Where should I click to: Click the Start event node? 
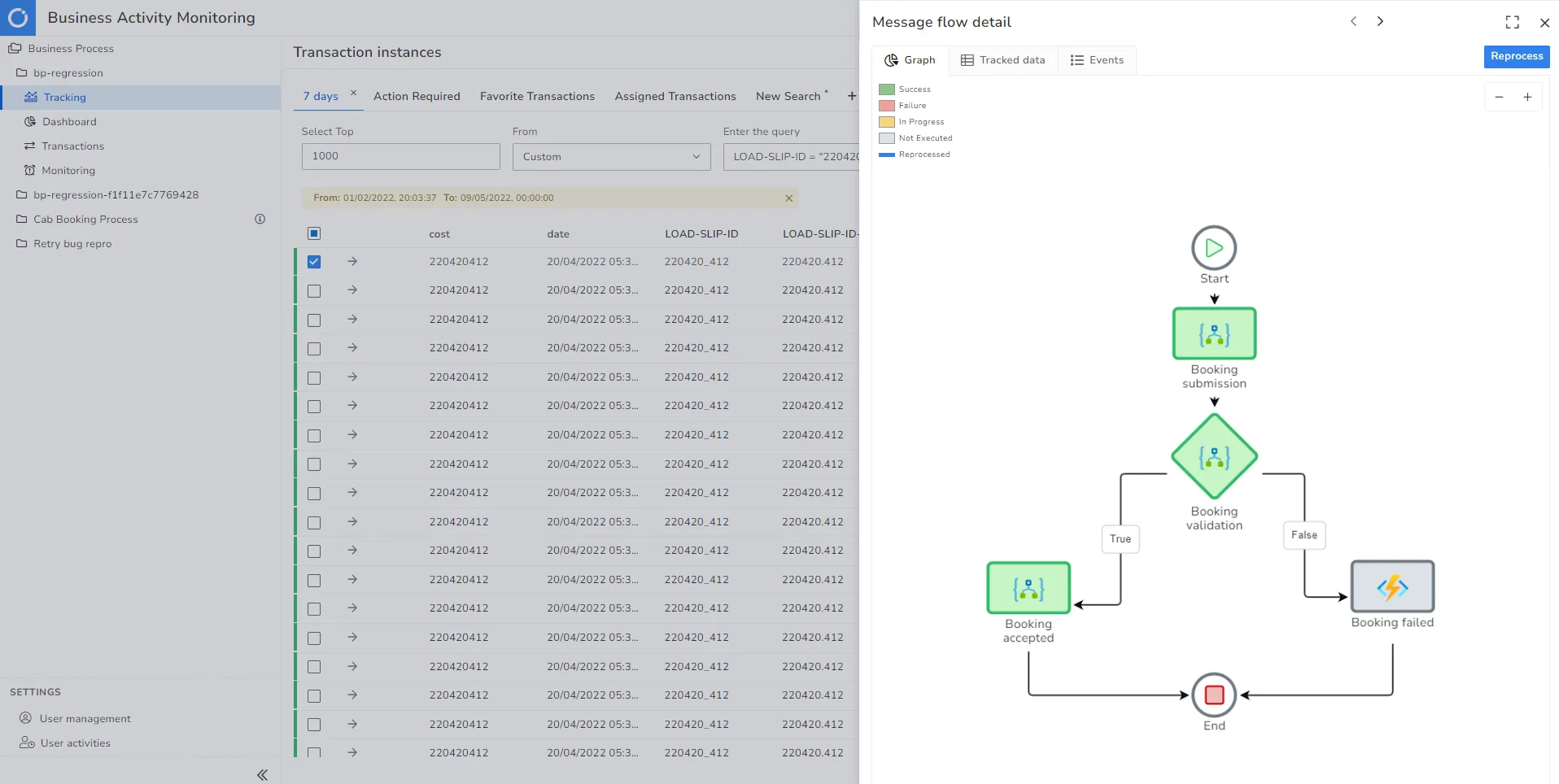1214,248
